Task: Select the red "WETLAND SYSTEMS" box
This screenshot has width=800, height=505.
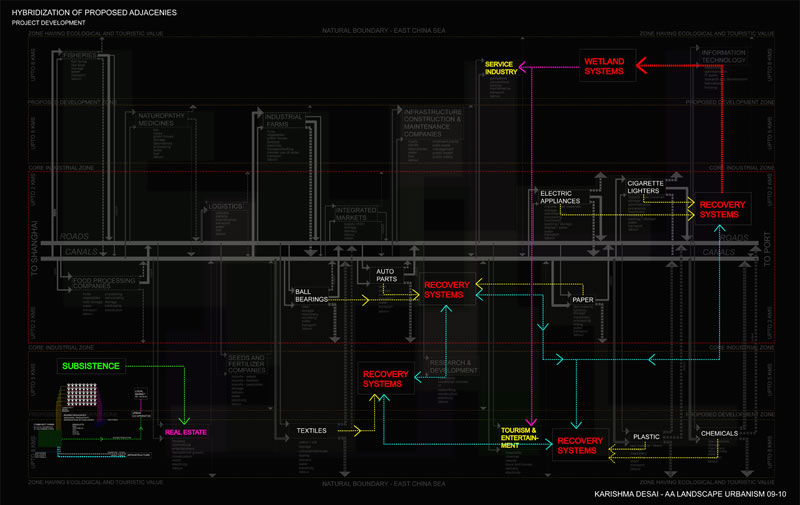Action: tap(607, 66)
